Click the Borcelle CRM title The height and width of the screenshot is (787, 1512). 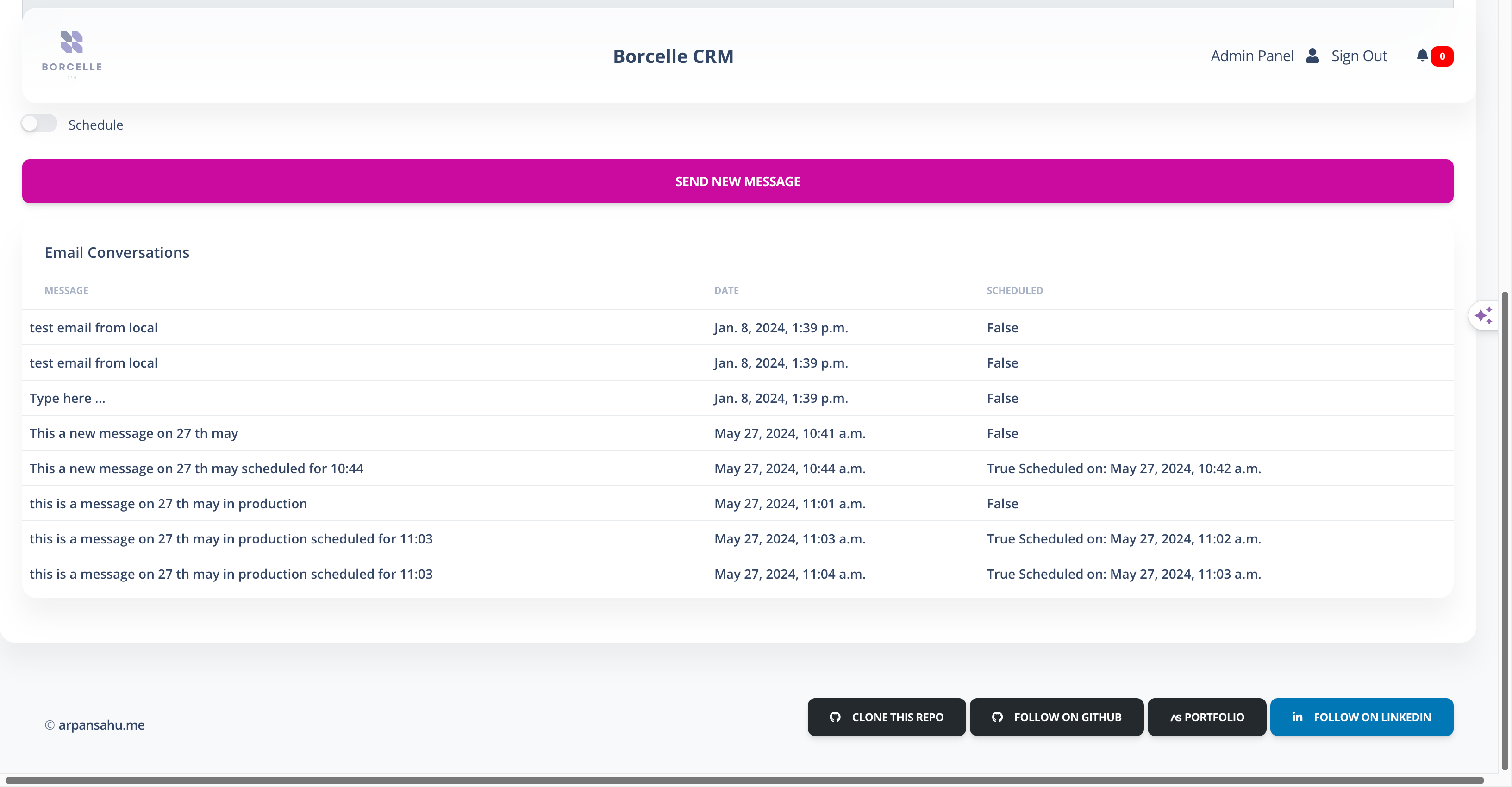[x=673, y=56]
